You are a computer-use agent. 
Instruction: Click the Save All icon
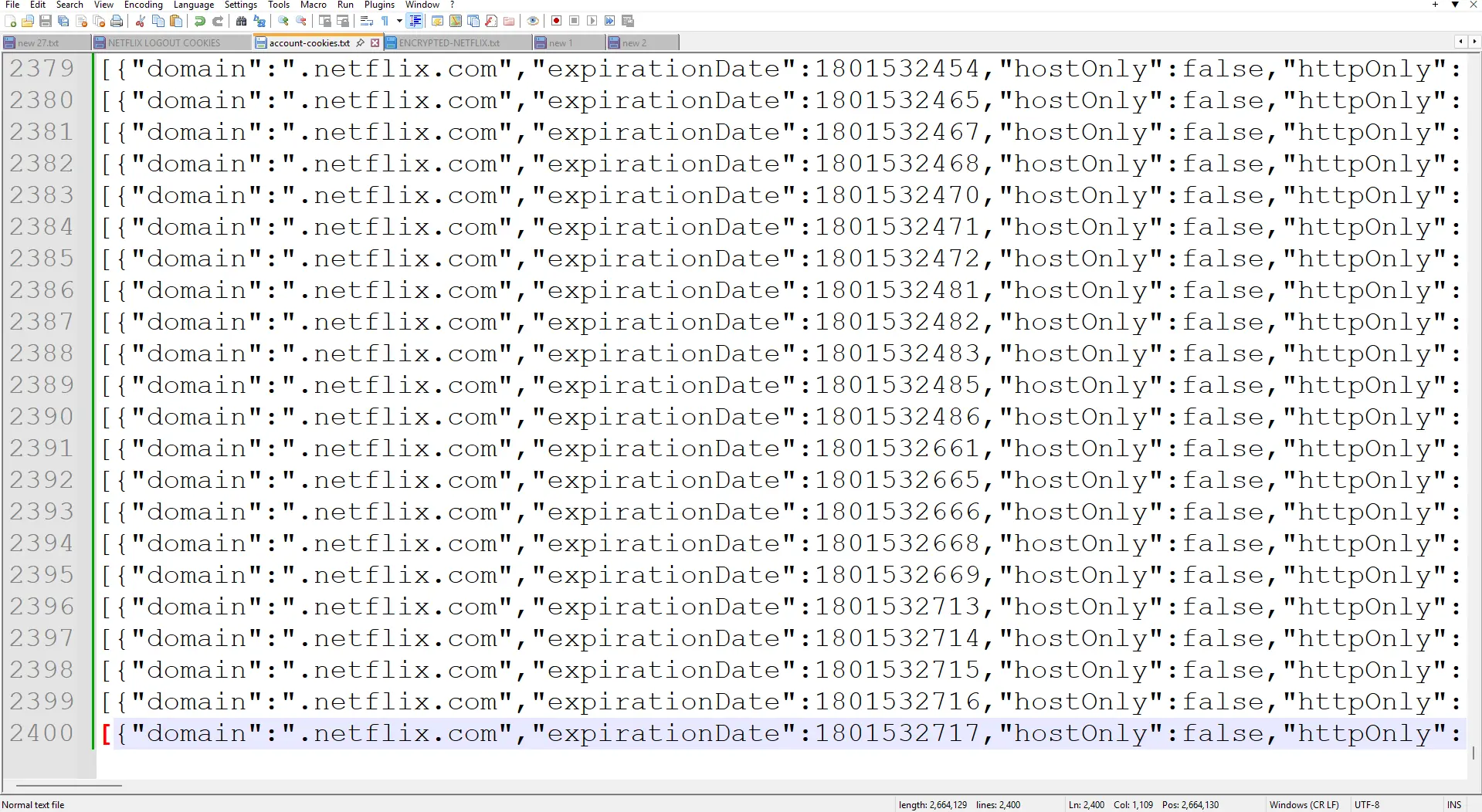point(63,21)
